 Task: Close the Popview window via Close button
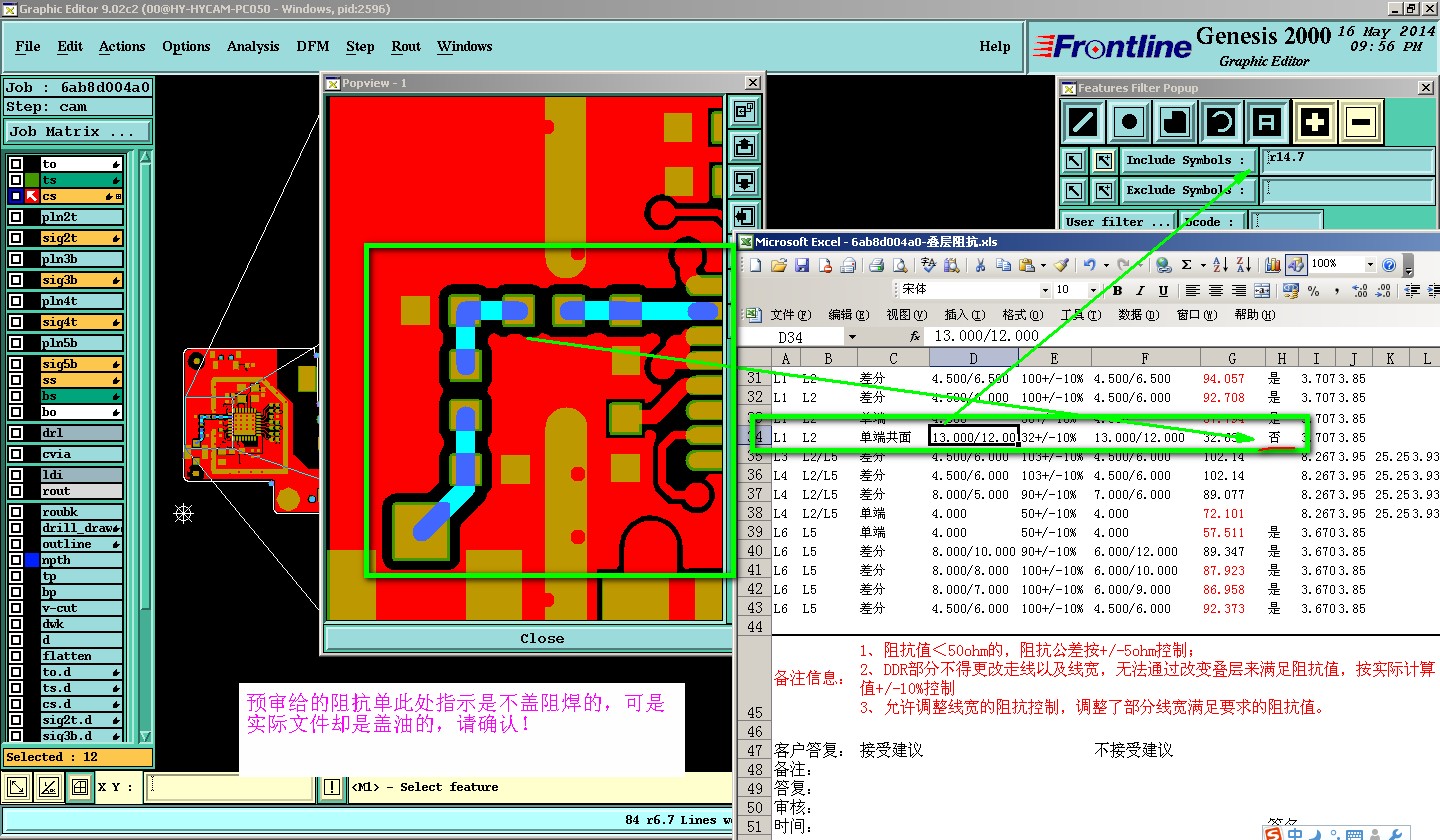click(x=542, y=638)
